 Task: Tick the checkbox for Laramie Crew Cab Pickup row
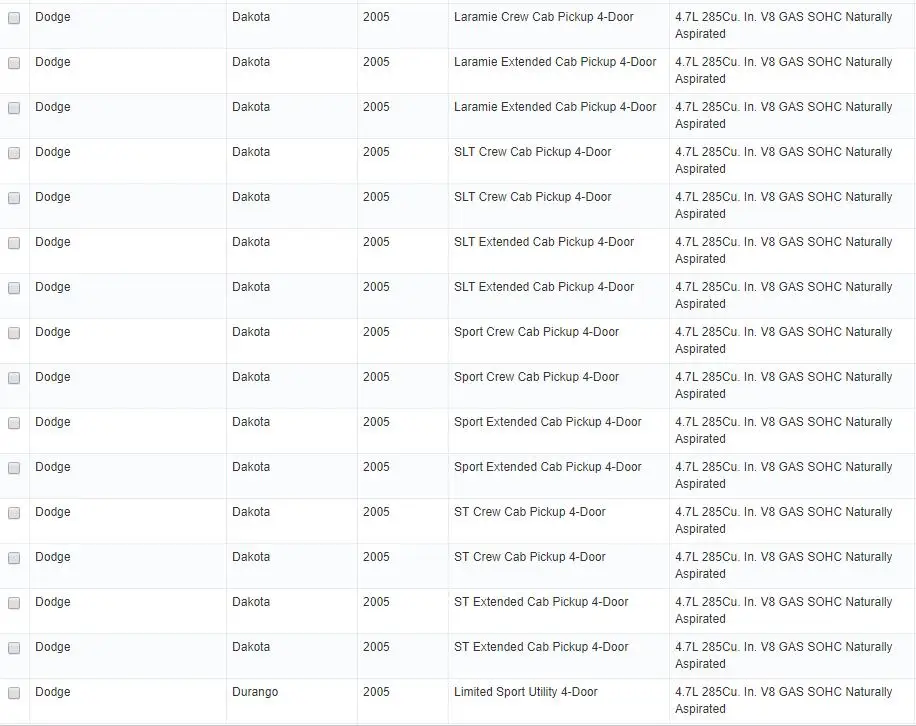(x=14, y=18)
